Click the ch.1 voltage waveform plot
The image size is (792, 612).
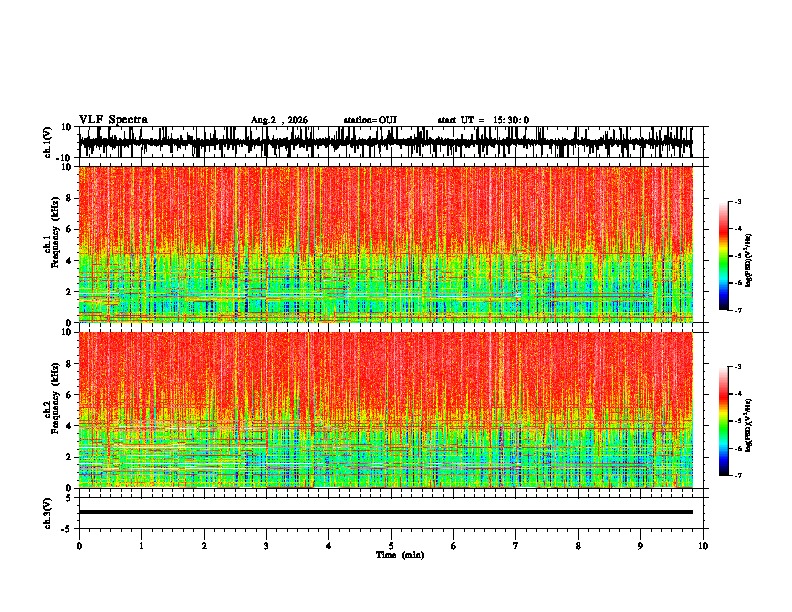point(385,142)
